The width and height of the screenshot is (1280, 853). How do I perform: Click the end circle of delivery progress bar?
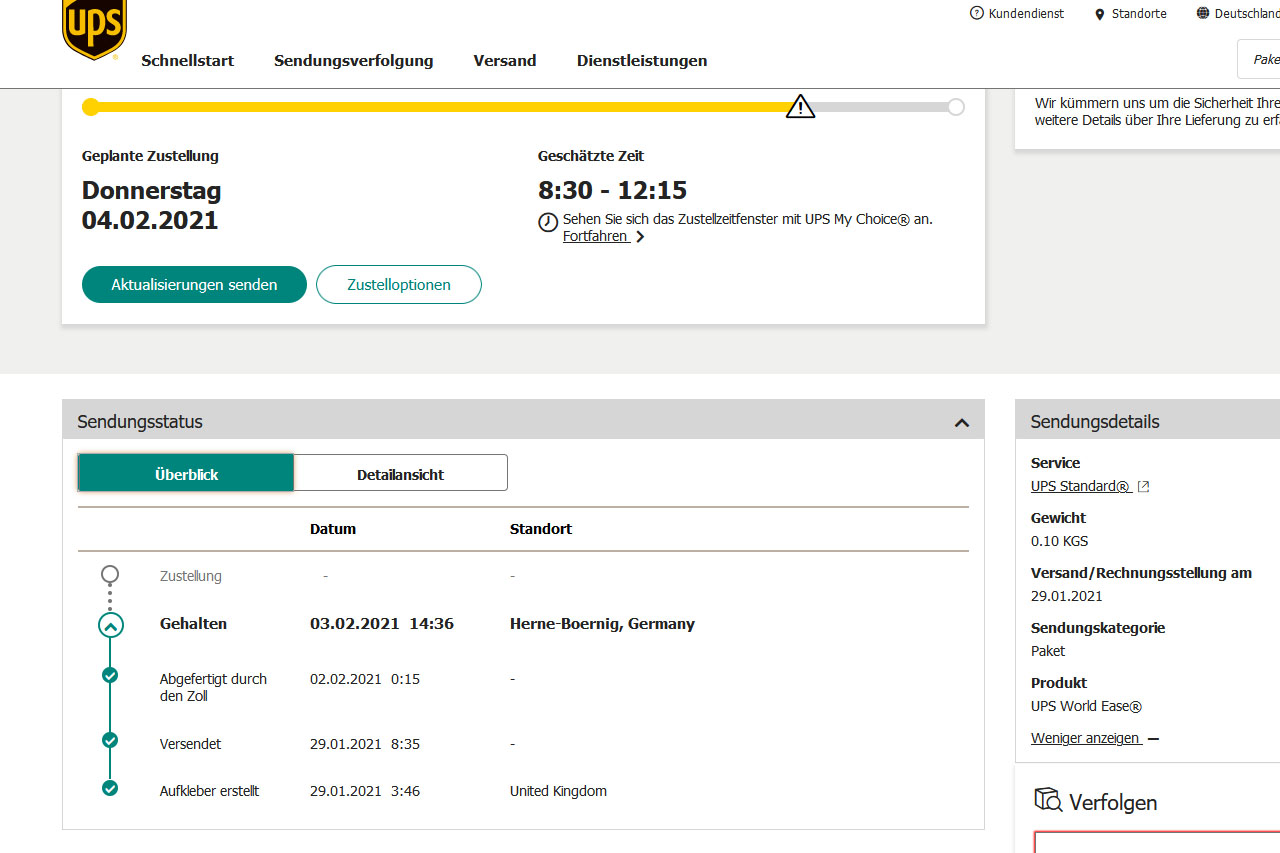(x=956, y=107)
